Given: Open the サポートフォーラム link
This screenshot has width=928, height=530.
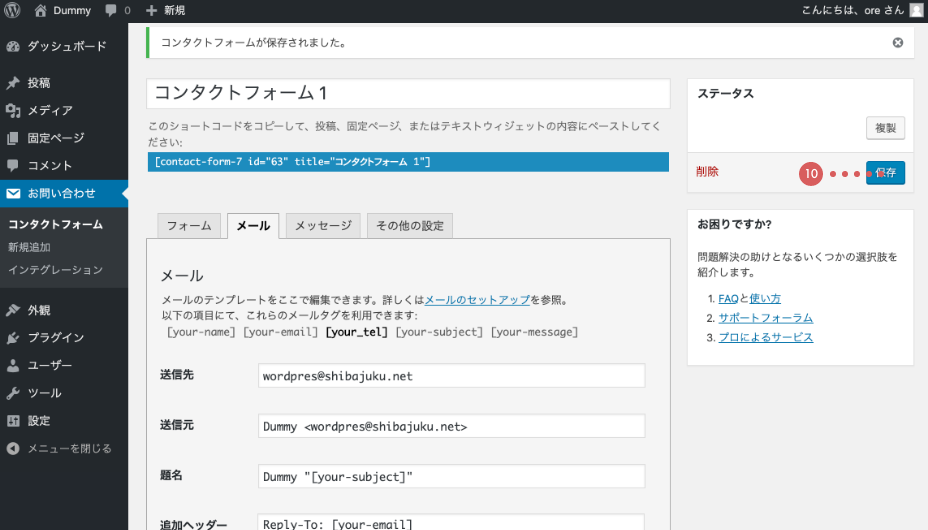Looking at the screenshot, I should coord(765,318).
